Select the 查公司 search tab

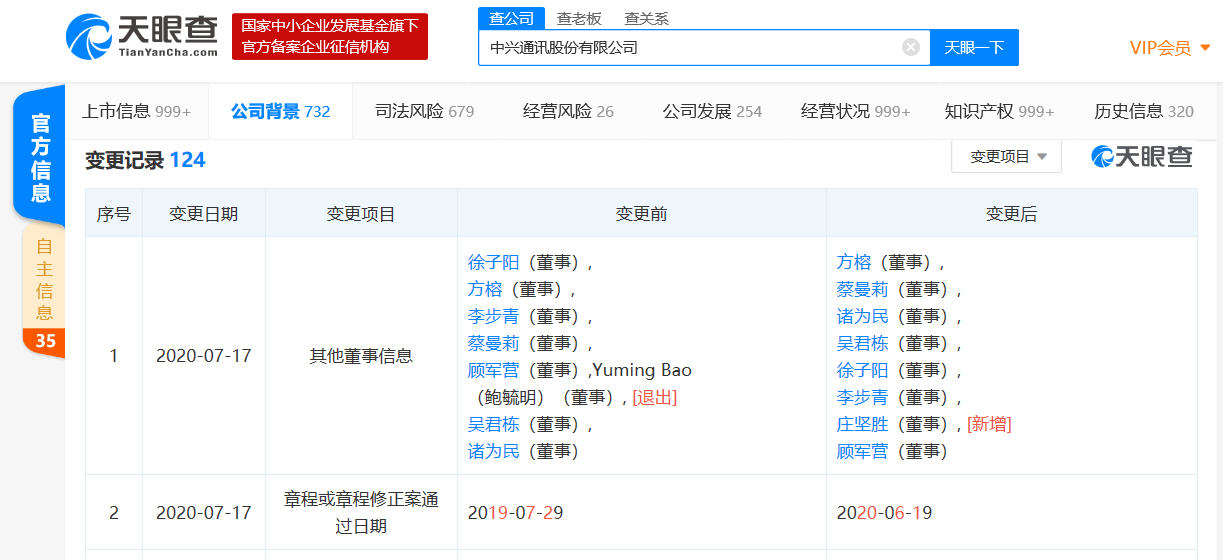coord(511,18)
